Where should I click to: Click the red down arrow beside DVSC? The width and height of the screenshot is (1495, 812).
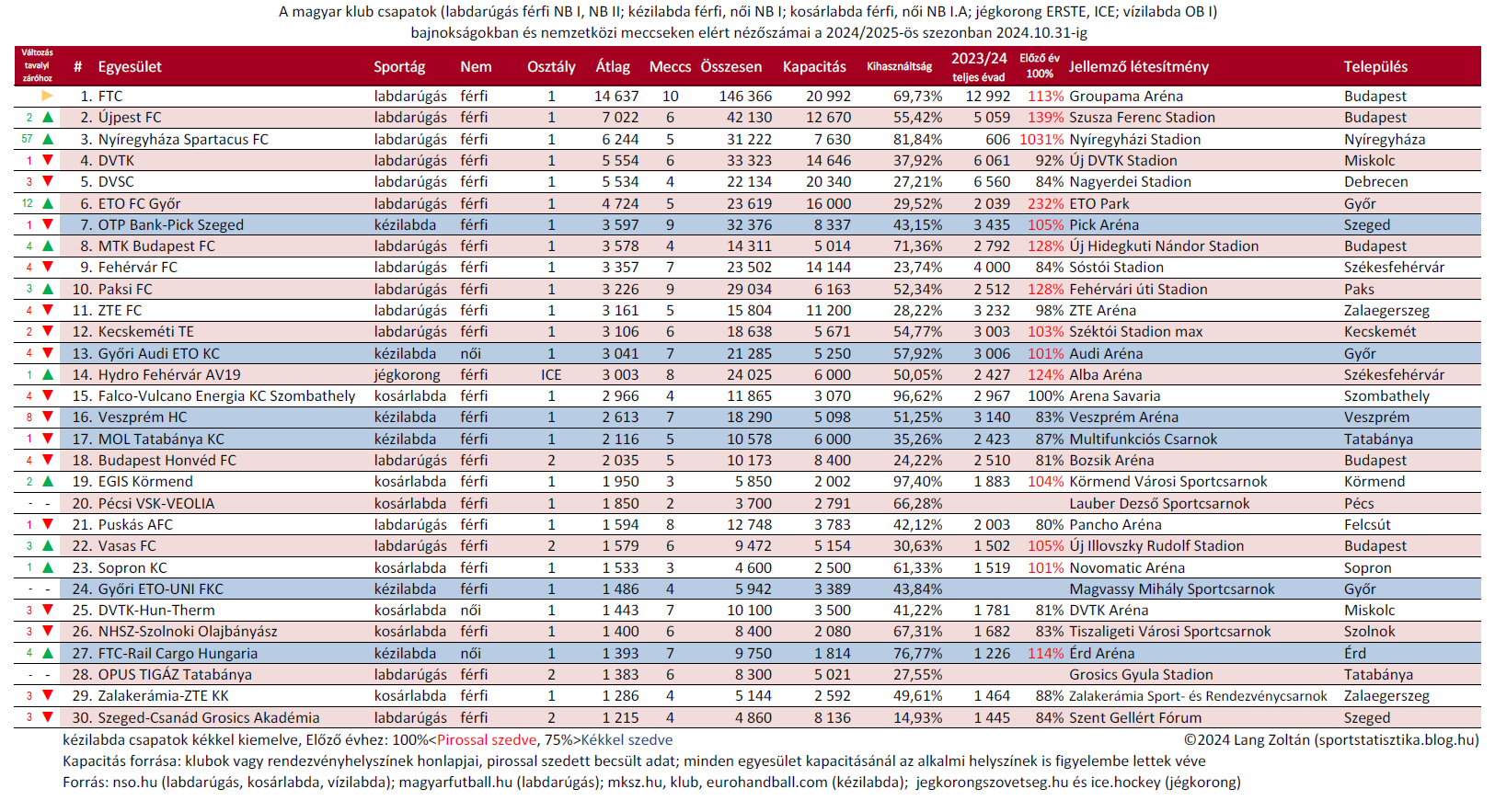click(48, 181)
